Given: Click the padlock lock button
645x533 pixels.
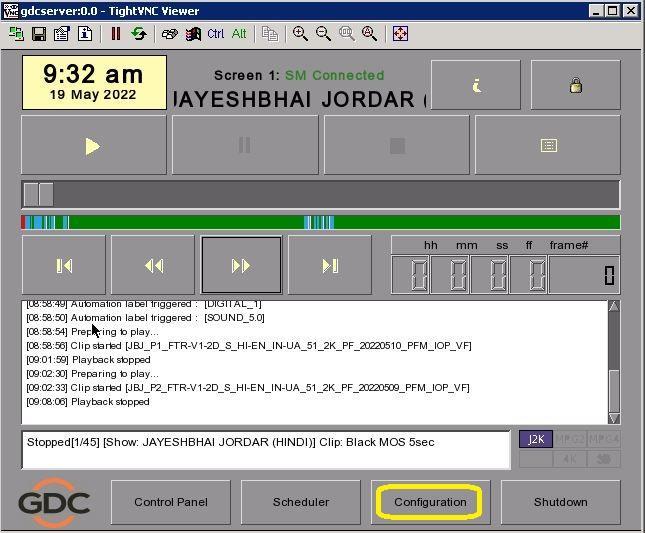Looking at the screenshot, I should (575, 85).
